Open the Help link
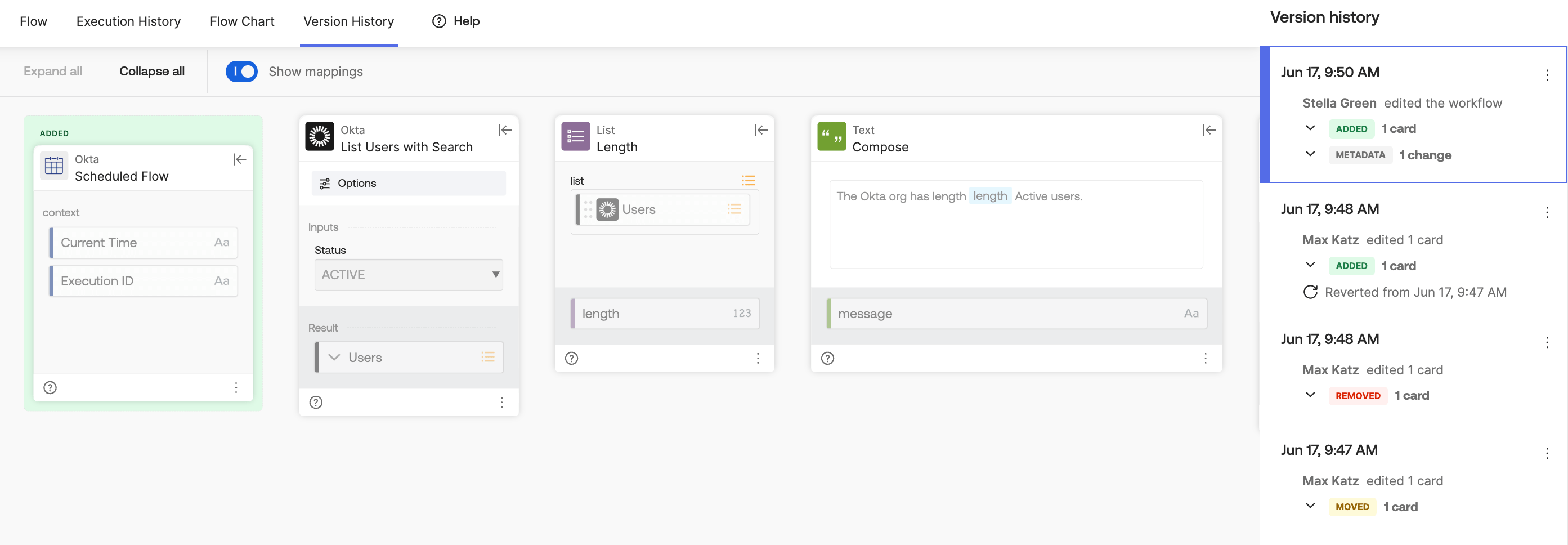Screen dimensions: 1568x545 [x=456, y=21]
